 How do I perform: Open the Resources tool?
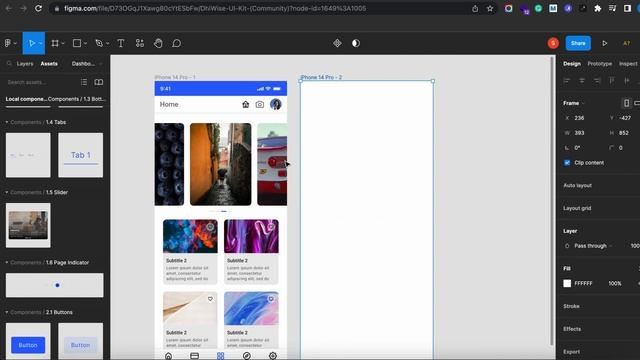140,43
